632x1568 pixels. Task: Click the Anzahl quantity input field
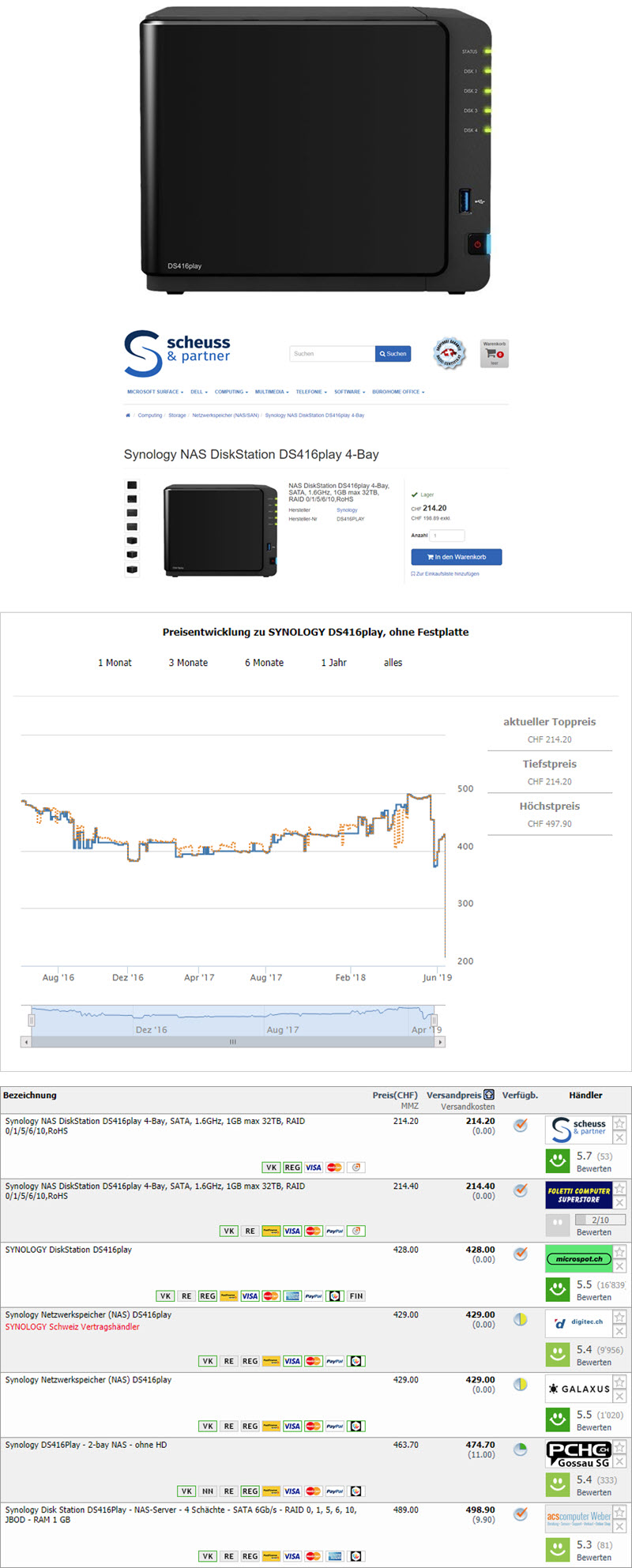coord(447,536)
